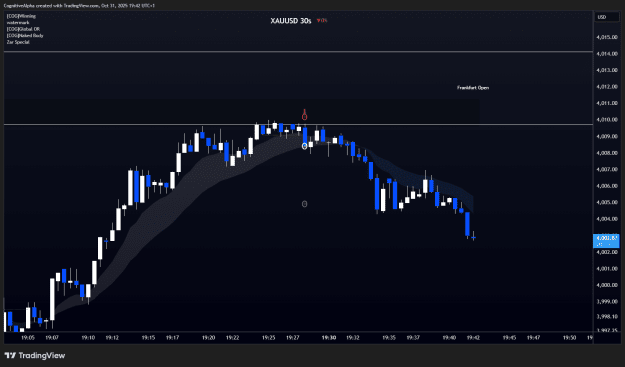This screenshot has width=625, height=367.
Task: Click the 19:35 time axis label
Action: point(389,338)
